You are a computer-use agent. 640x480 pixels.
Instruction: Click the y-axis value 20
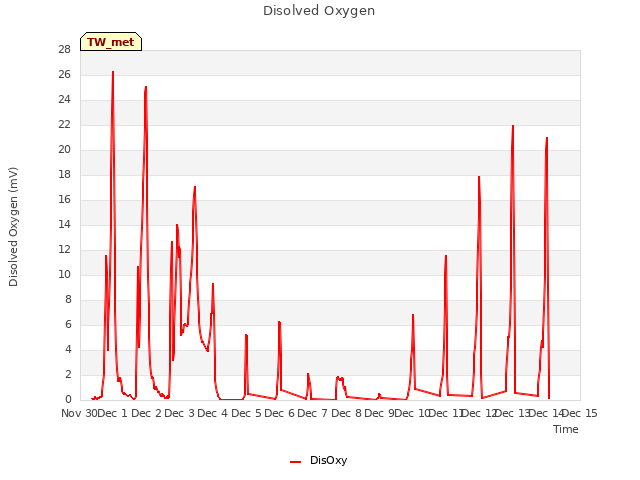(x=64, y=149)
